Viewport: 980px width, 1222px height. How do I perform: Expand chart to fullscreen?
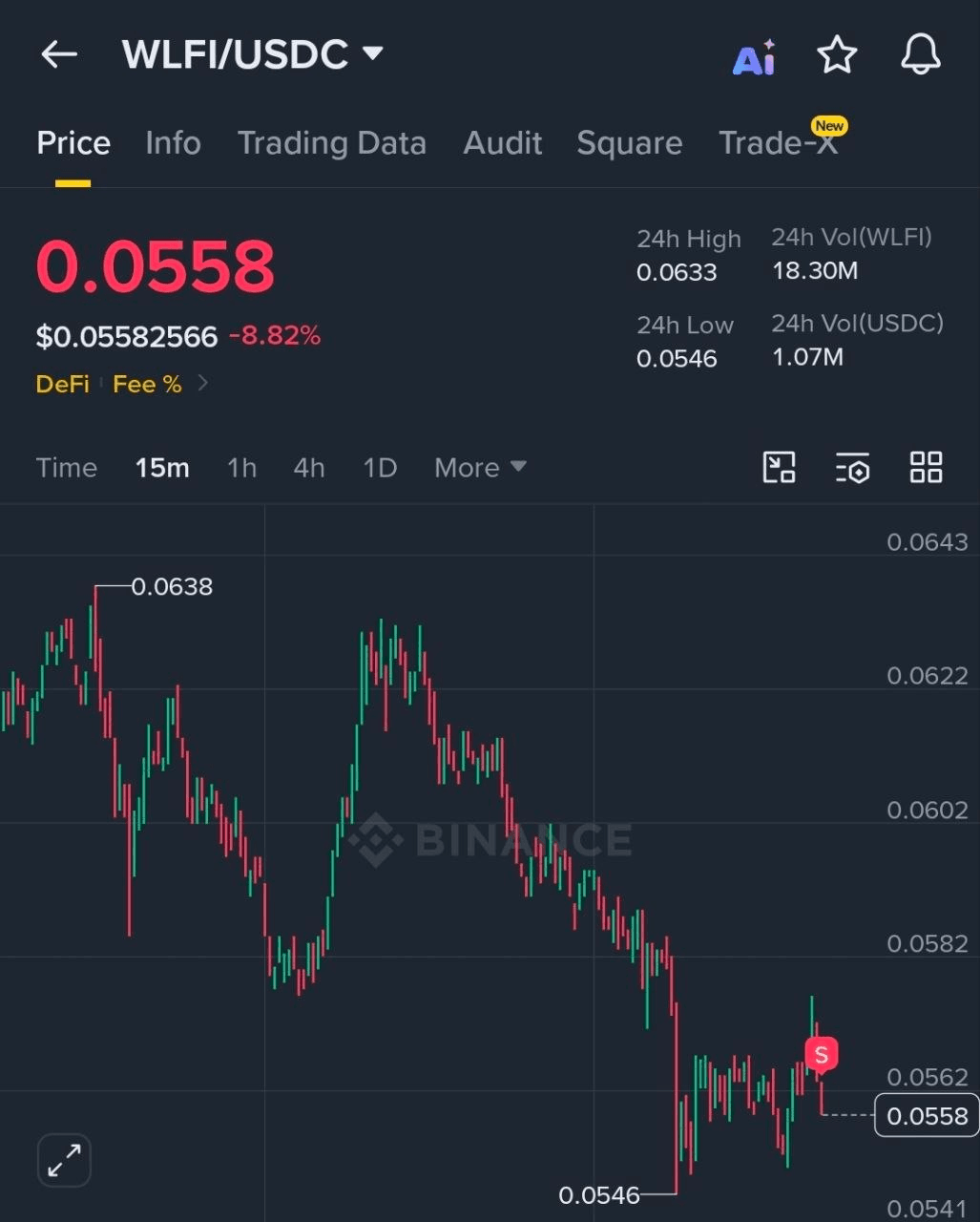[x=64, y=1160]
